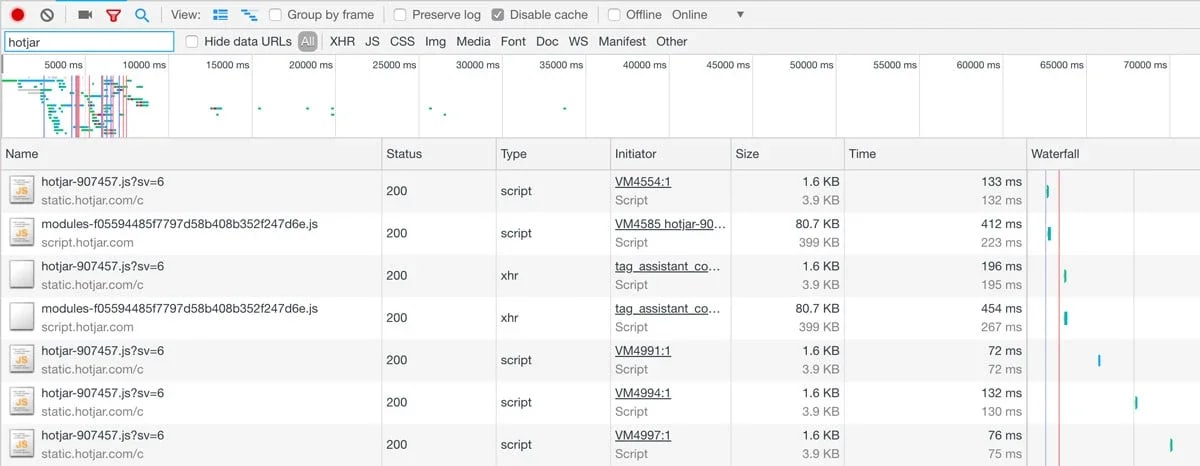1200x466 pixels.
Task: Open initiator link VM4994:1
Action: click(x=643, y=393)
